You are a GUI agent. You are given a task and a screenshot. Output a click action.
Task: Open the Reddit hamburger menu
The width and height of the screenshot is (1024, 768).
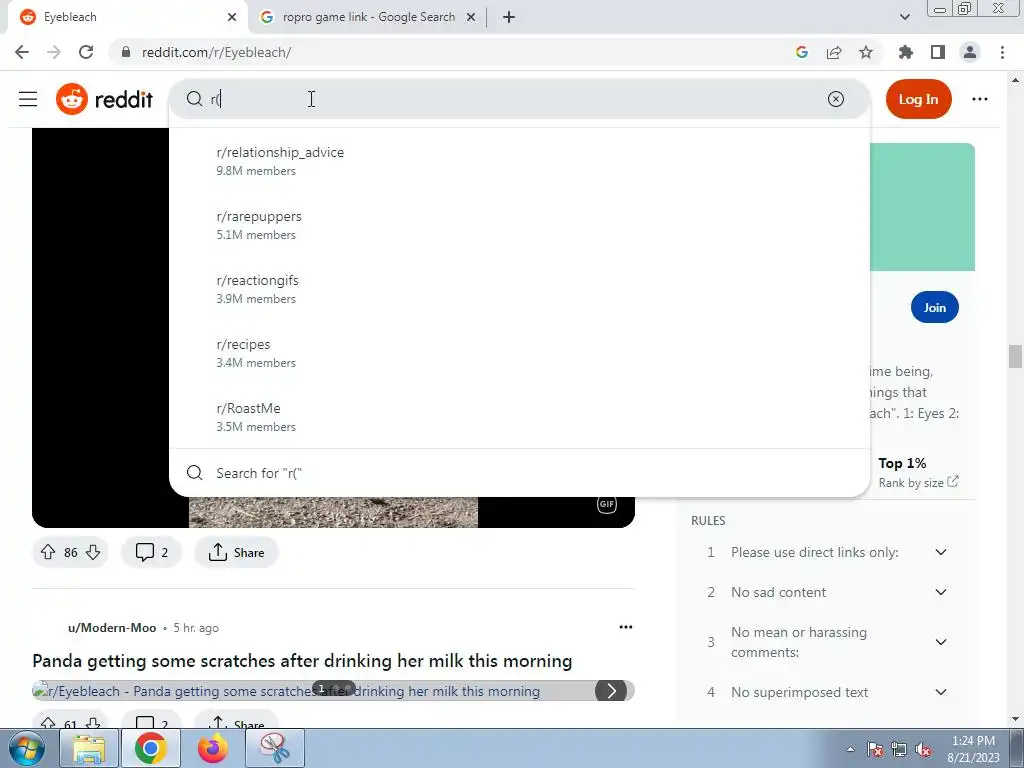pos(28,99)
